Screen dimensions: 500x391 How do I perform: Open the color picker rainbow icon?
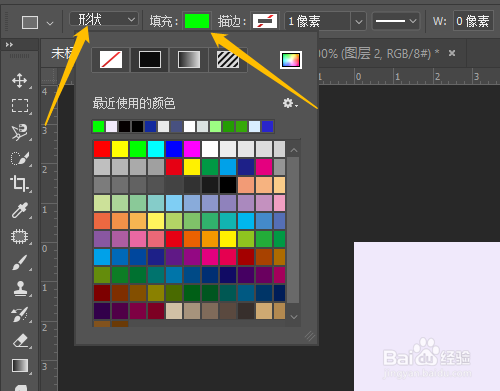pos(291,60)
